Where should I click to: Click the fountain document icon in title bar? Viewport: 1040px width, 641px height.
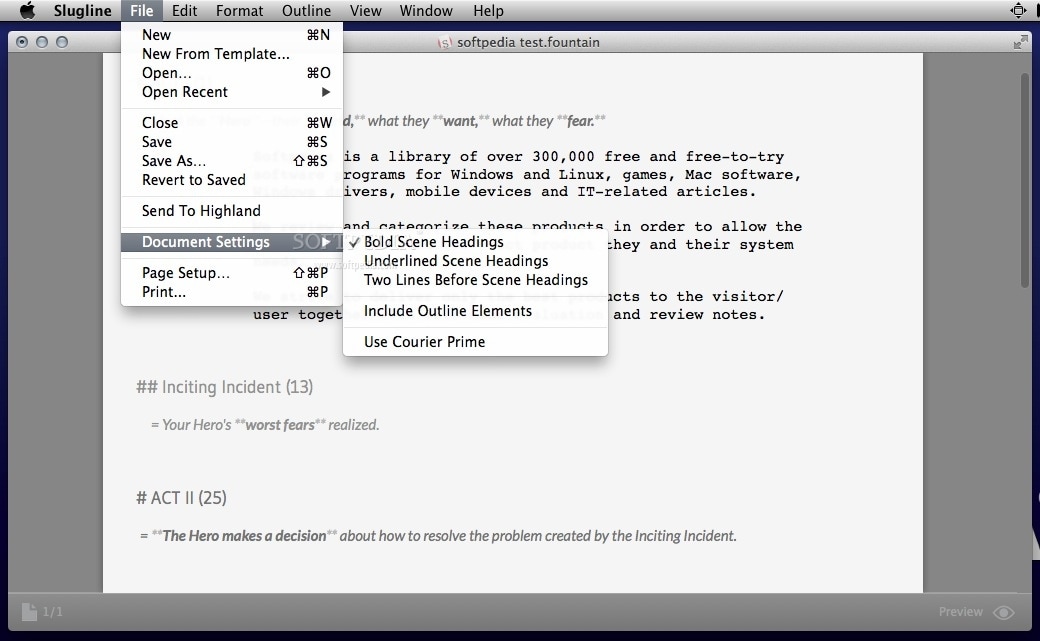444,42
